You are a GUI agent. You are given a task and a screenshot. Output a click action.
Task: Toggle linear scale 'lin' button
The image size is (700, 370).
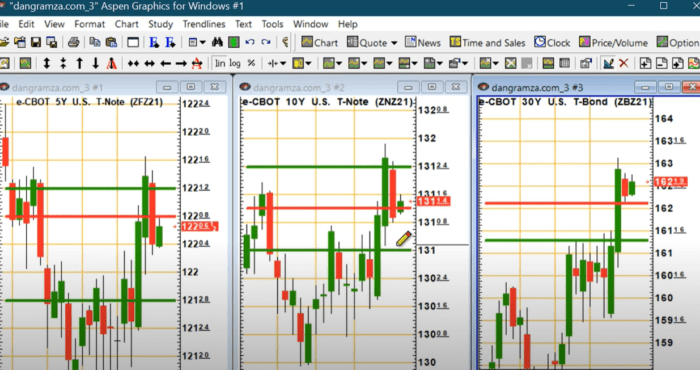click(220, 63)
